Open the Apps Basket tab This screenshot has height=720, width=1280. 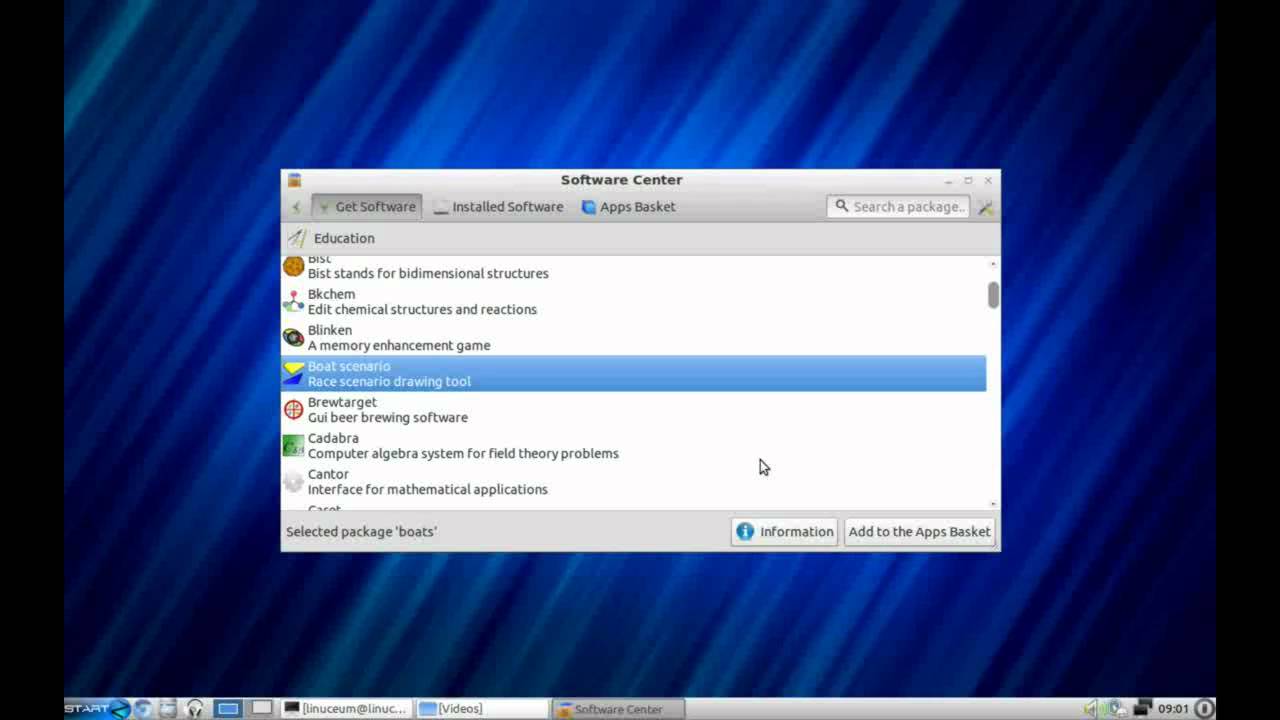(628, 207)
